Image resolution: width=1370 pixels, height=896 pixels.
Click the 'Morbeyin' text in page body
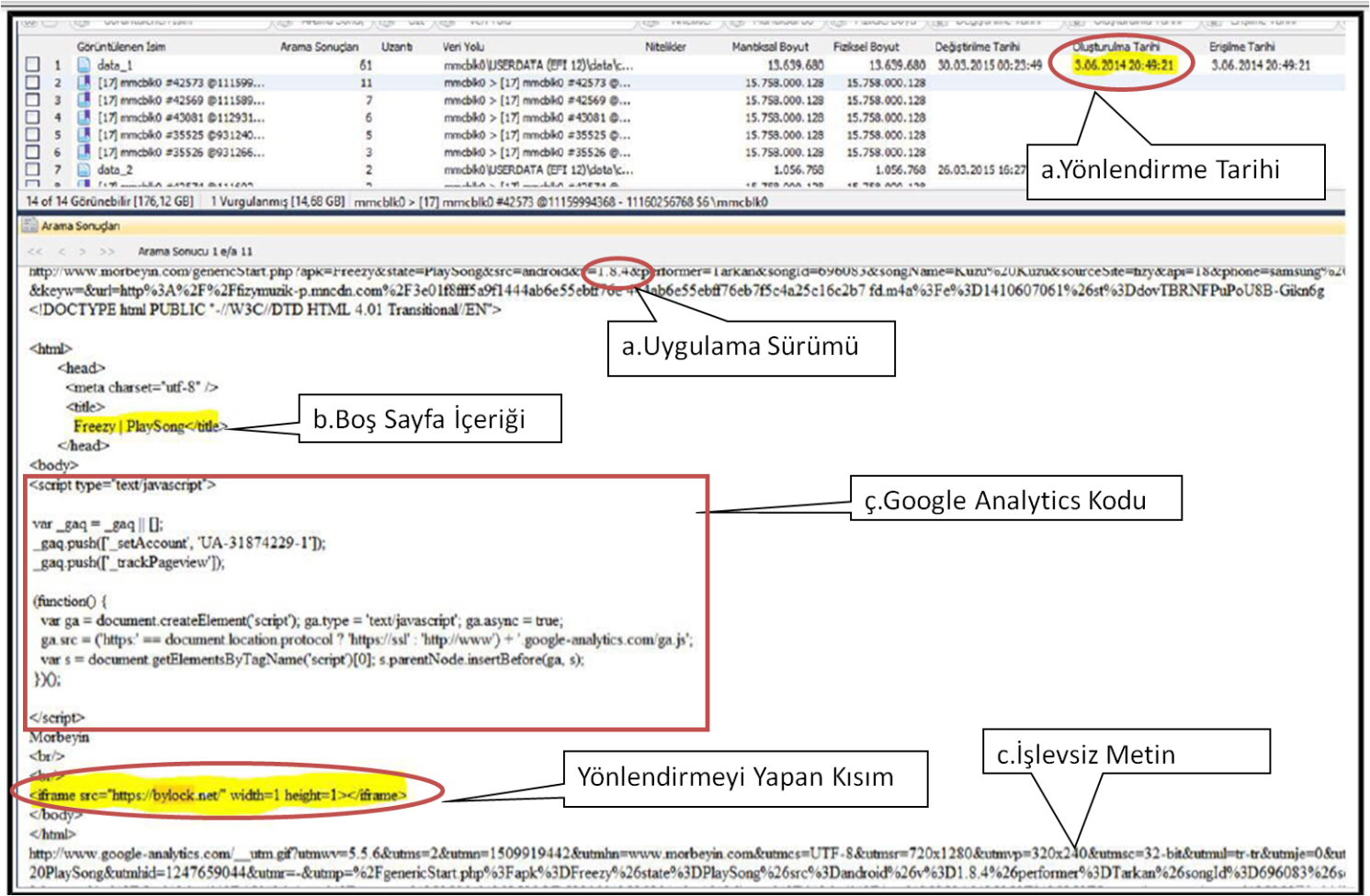click(59, 737)
